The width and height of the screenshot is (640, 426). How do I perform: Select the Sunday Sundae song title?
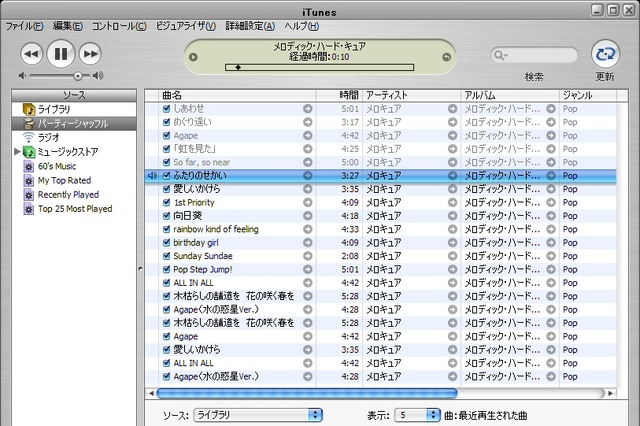(203, 256)
